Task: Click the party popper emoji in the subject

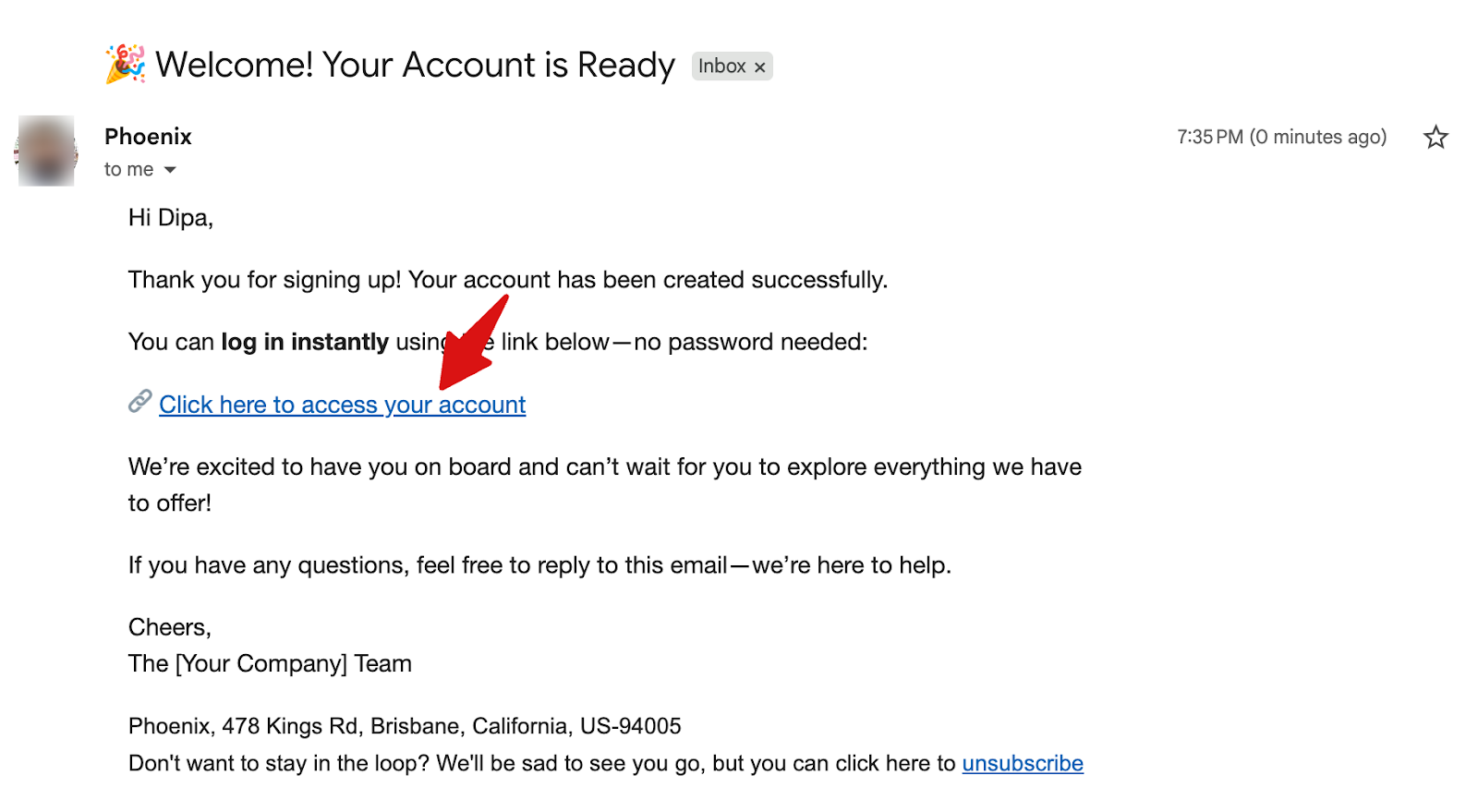Action: pos(122,64)
